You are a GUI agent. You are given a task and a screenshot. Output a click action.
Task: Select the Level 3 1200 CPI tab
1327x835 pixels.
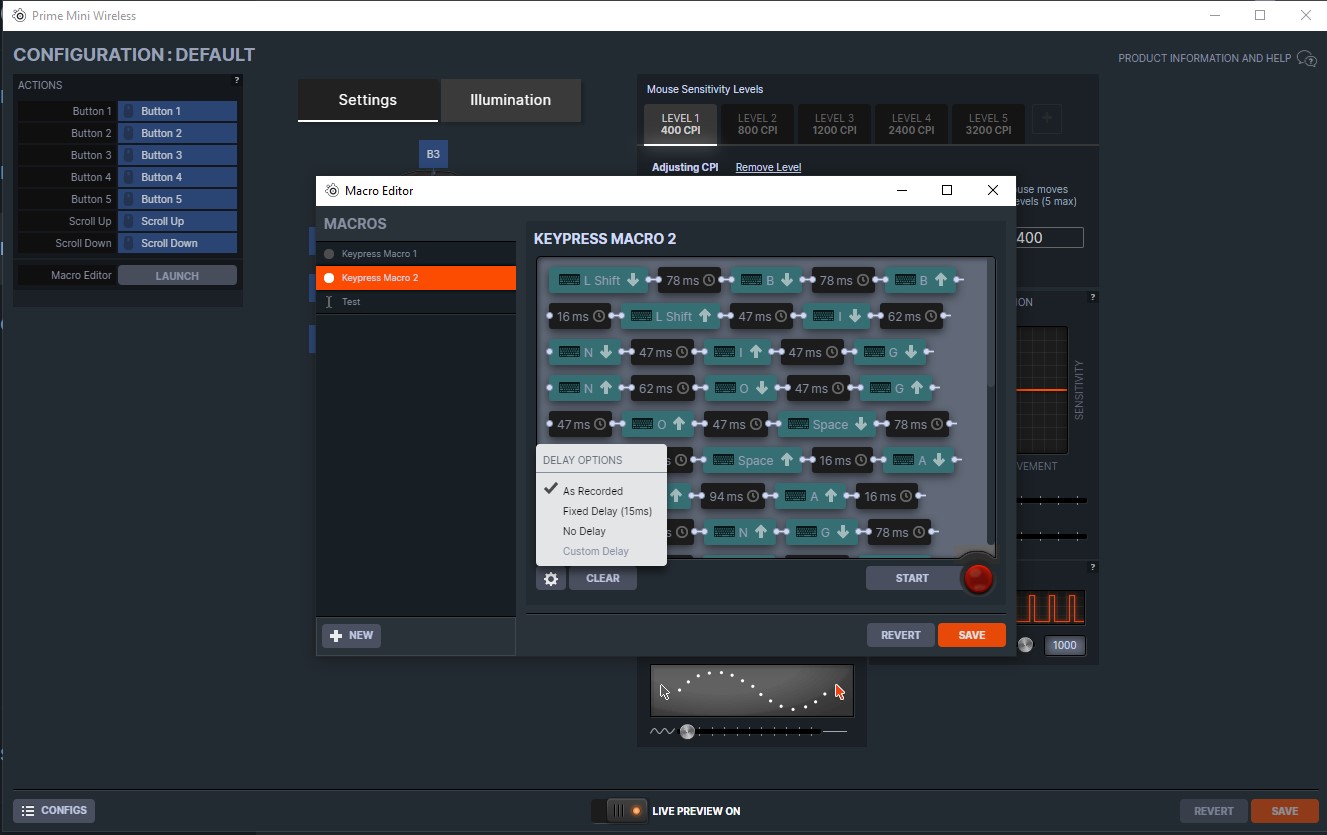(834, 124)
